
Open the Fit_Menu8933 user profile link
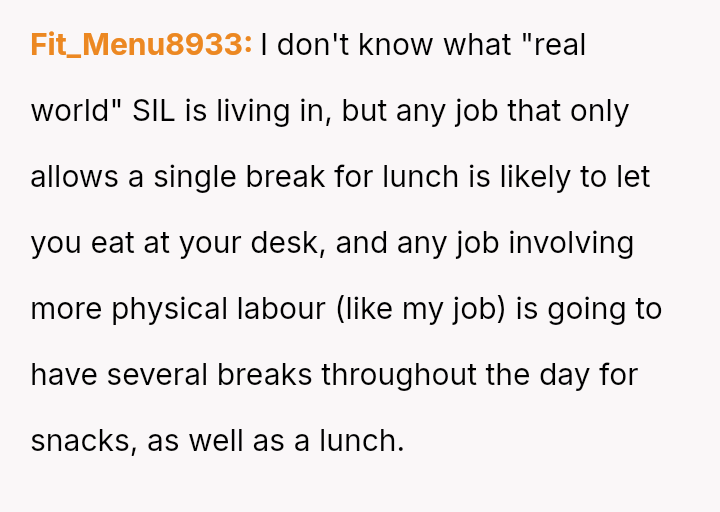(141, 45)
